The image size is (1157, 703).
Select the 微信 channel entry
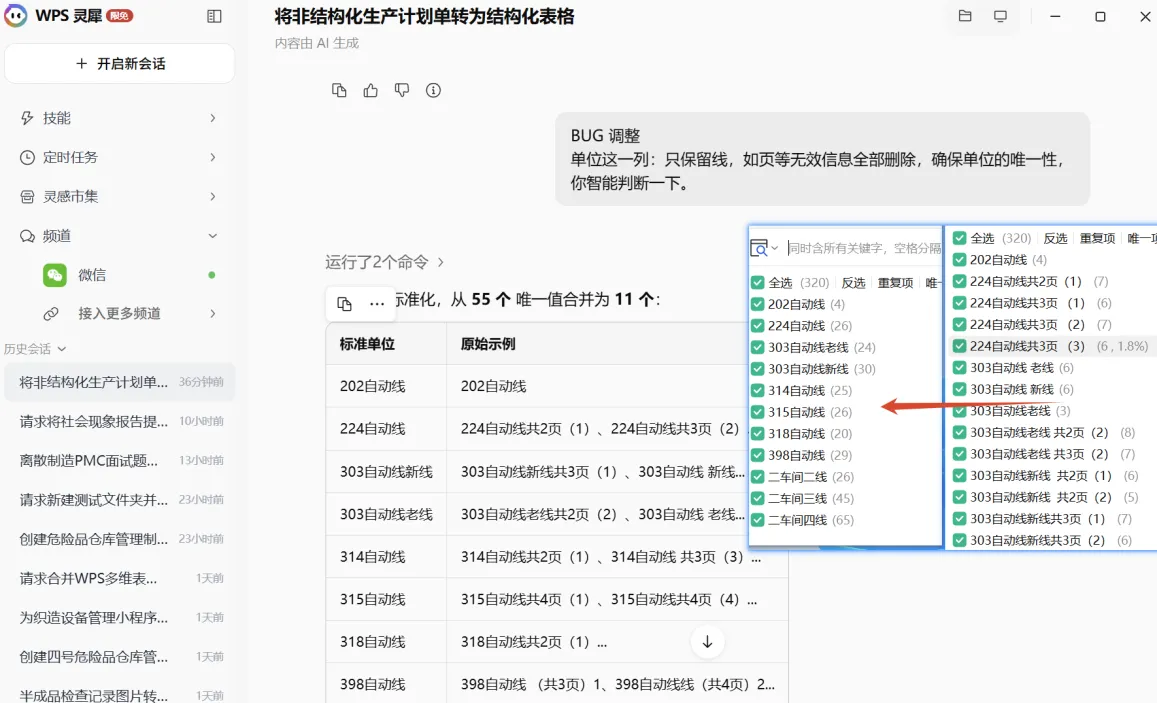(120, 275)
